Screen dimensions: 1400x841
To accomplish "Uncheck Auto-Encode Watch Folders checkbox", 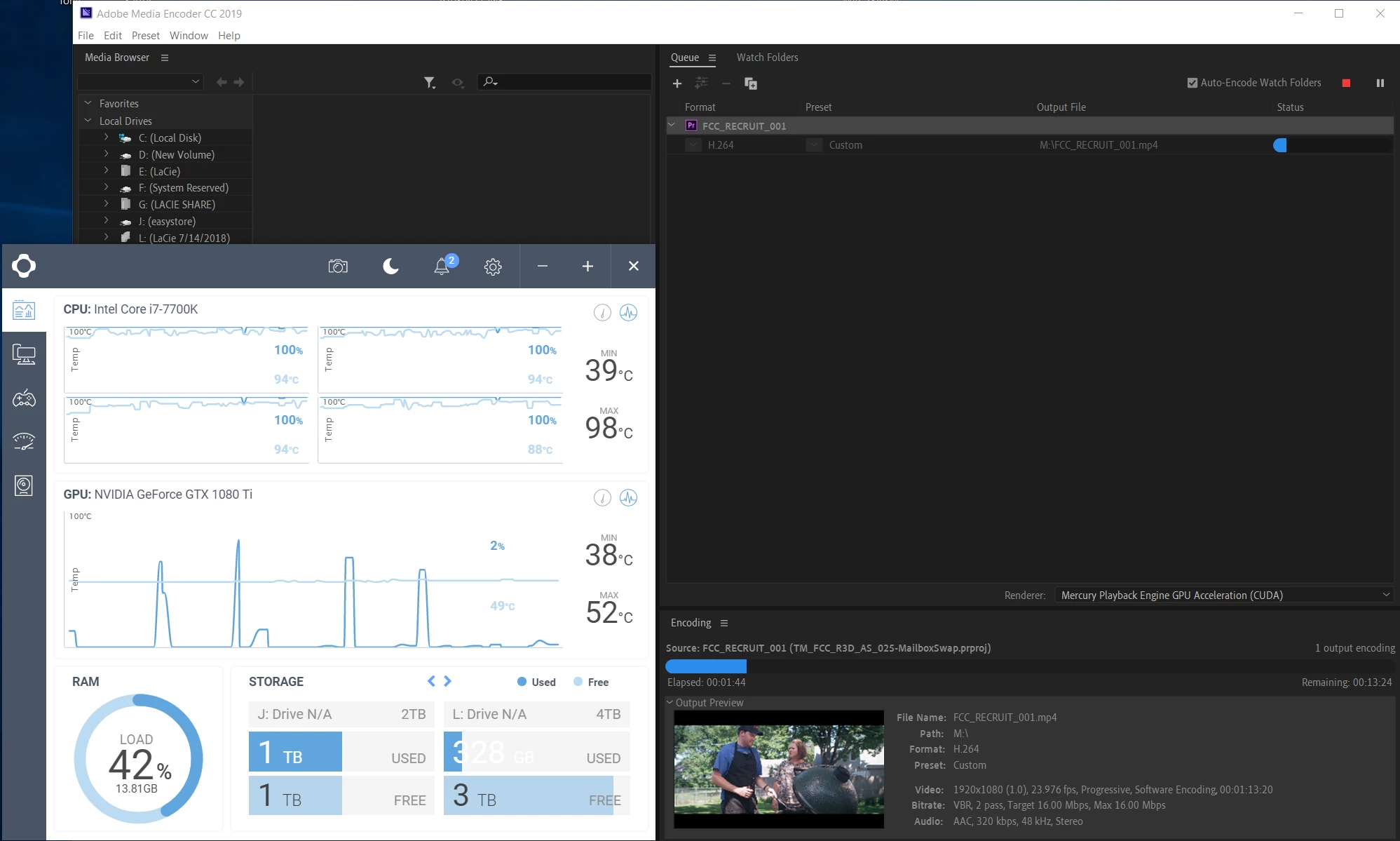I will click(x=1192, y=83).
